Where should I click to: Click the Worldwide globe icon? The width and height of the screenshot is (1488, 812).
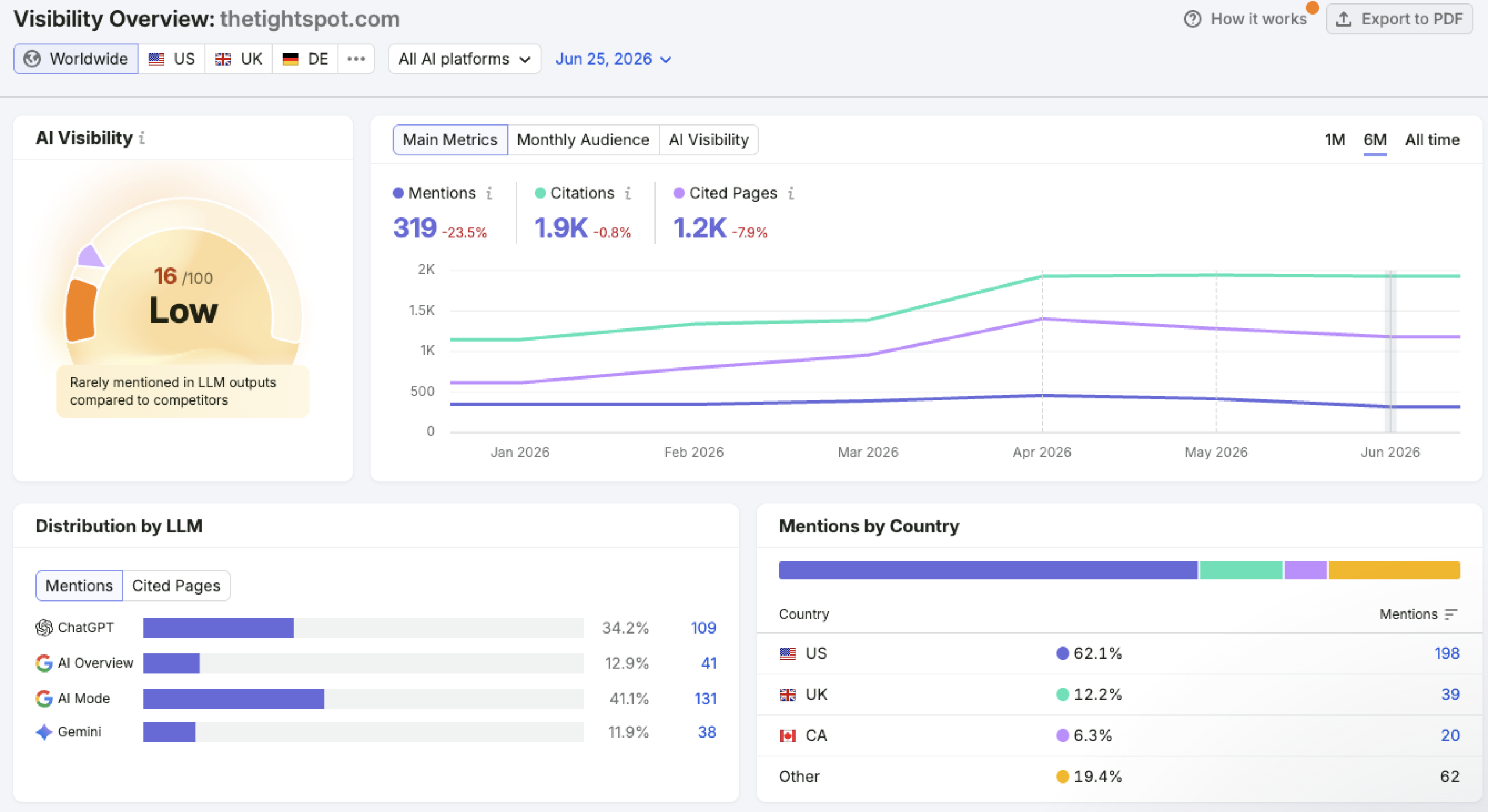(x=32, y=59)
